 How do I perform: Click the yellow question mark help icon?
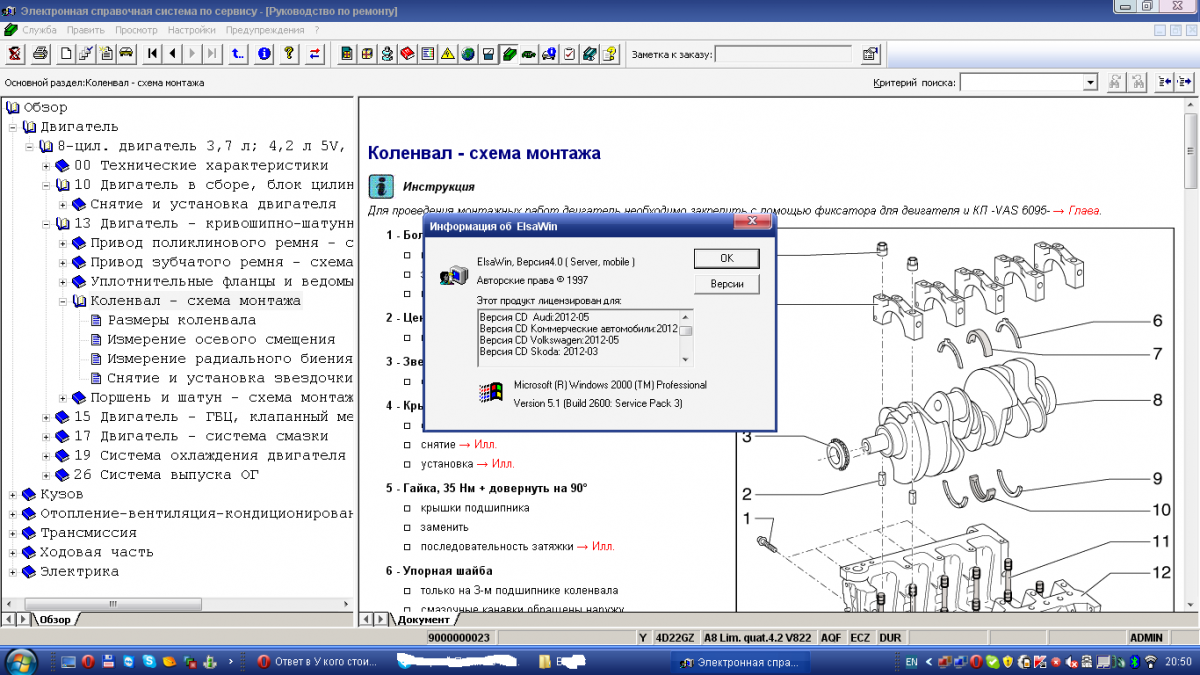[289, 53]
